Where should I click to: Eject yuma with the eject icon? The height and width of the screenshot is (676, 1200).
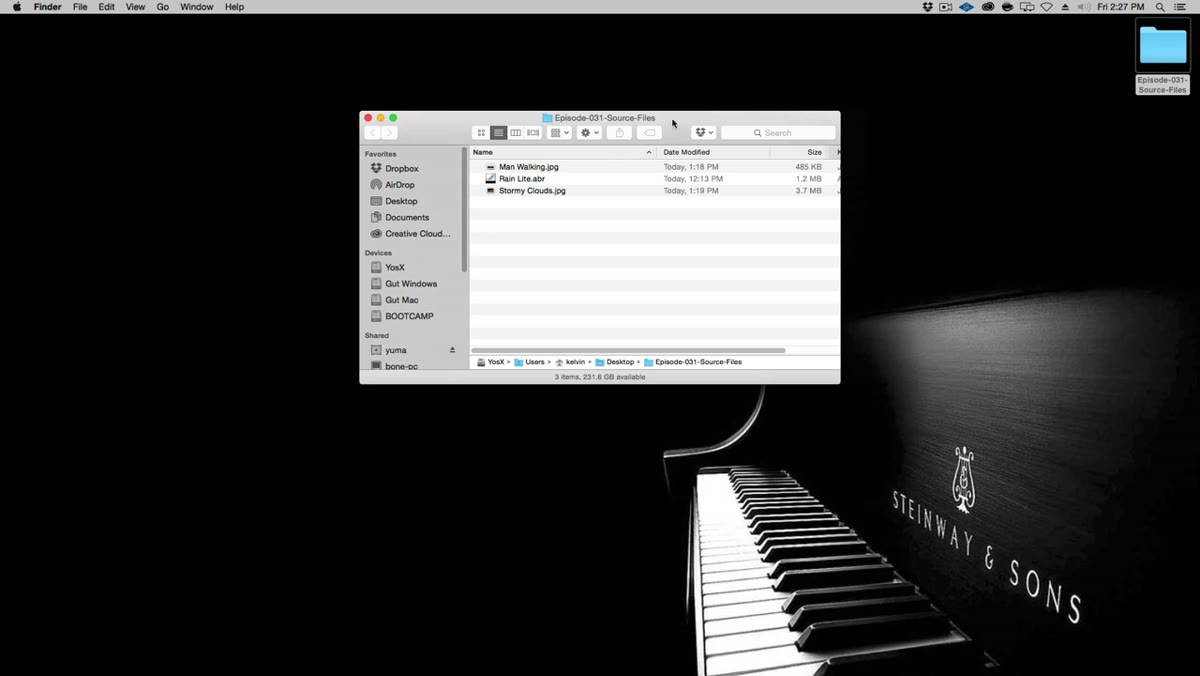click(x=452, y=350)
